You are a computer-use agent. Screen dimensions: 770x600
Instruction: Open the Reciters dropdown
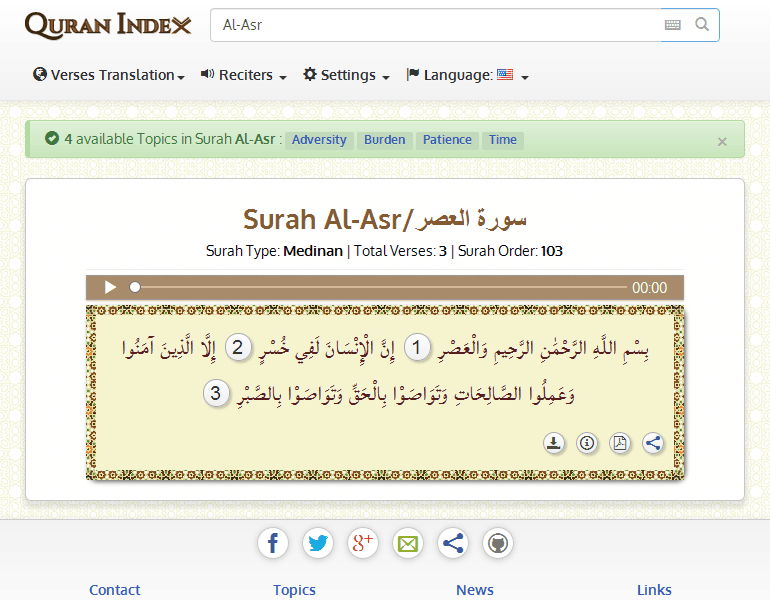coord(244,75)
